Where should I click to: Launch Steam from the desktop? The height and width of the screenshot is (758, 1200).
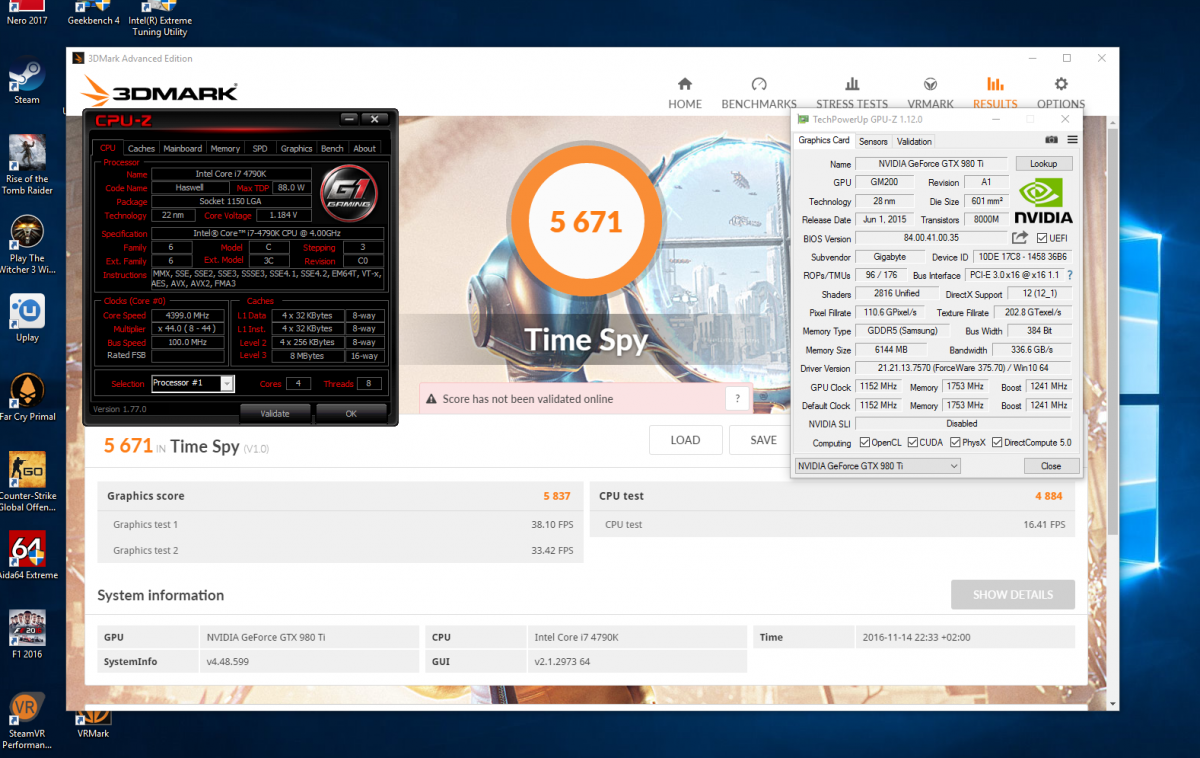tap(27, 82)
